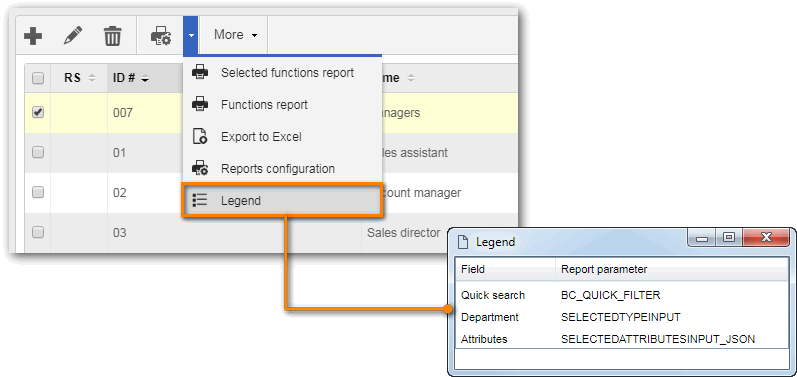Minimize the Legend window
Viewport: 797px width, 377px height.
[702, 238]
